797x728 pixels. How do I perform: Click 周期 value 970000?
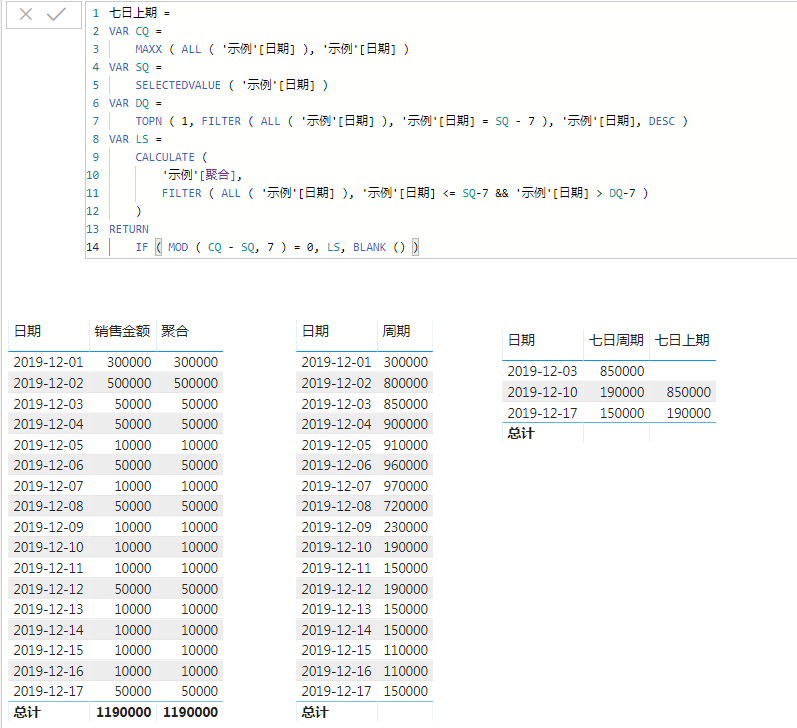pos(406,486)
